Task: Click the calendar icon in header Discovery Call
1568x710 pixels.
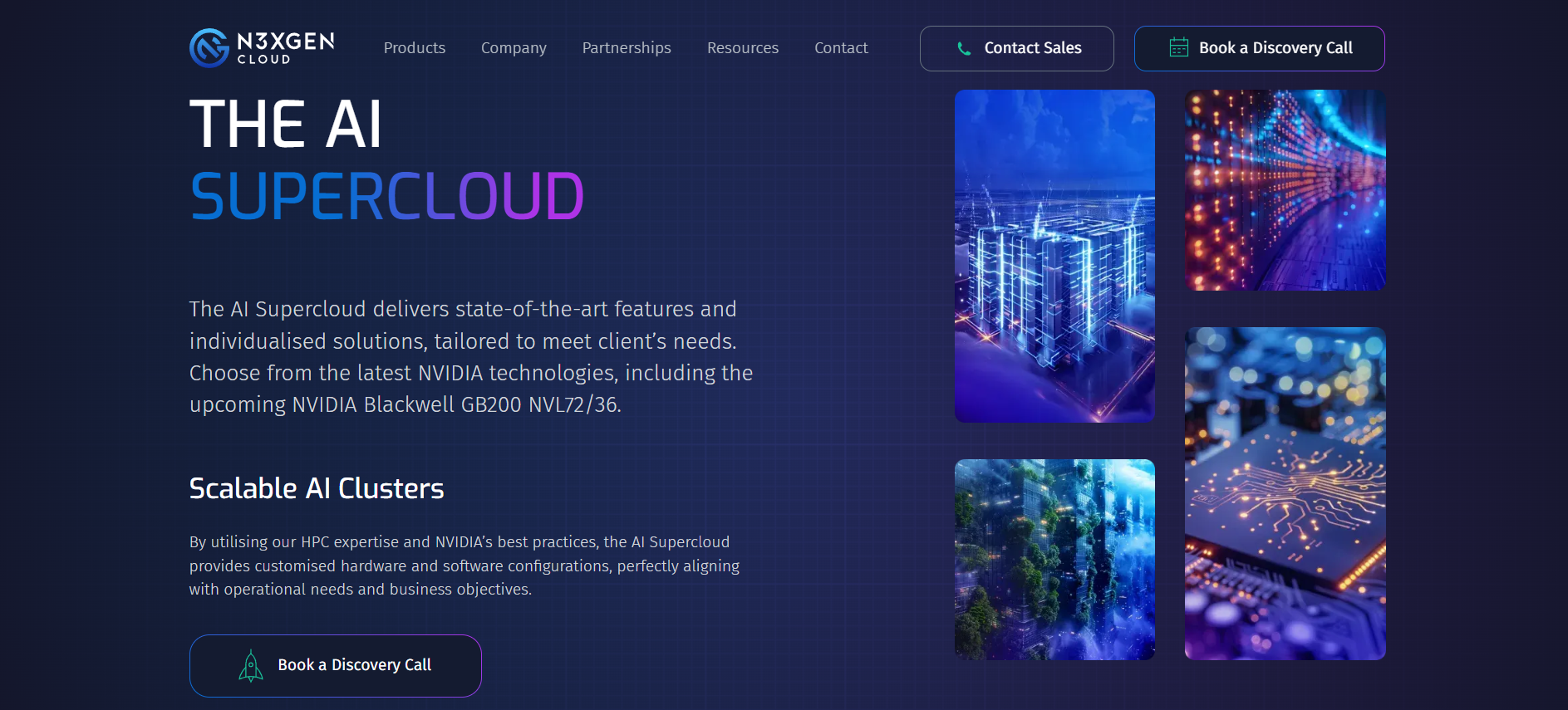Action: 1178,47
